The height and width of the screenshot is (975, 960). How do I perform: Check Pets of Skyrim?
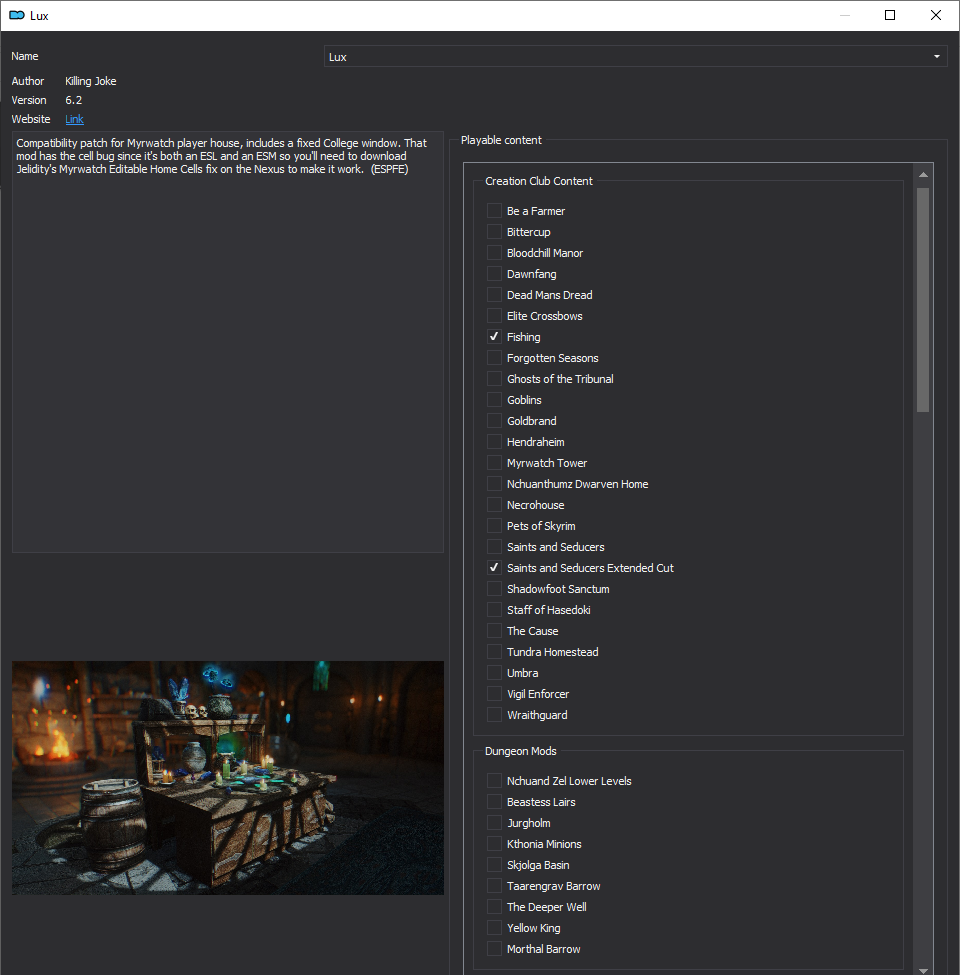(x=494, y=526)
